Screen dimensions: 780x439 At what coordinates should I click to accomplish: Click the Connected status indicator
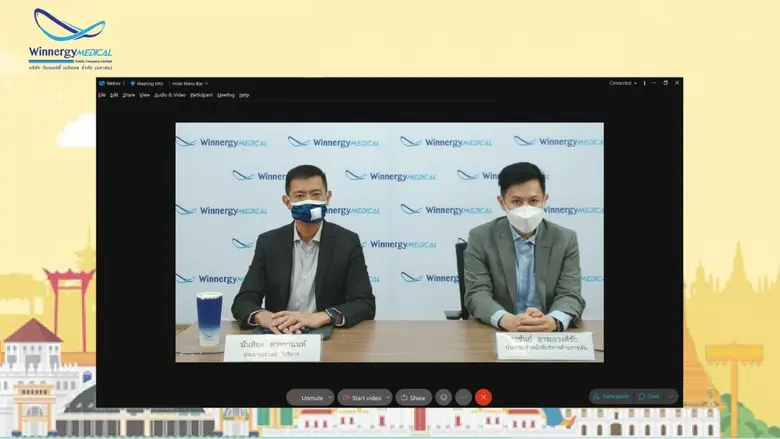pyautogui.click(x=621, y=83)
